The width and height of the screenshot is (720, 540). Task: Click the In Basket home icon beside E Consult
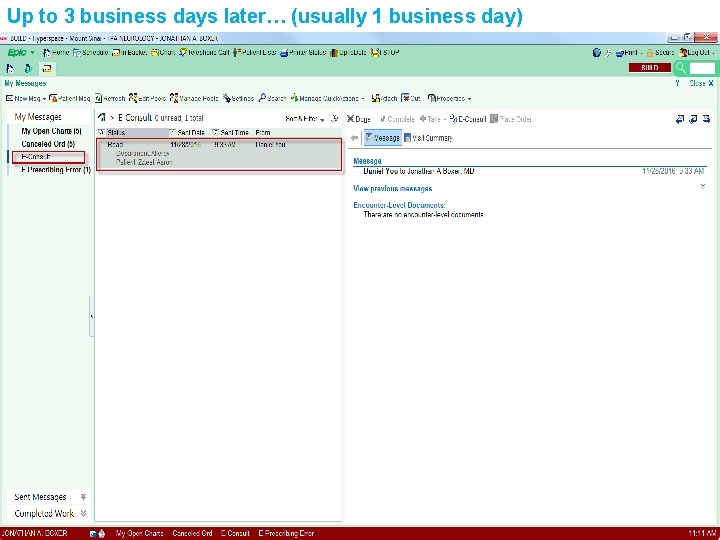pos(102,118)
